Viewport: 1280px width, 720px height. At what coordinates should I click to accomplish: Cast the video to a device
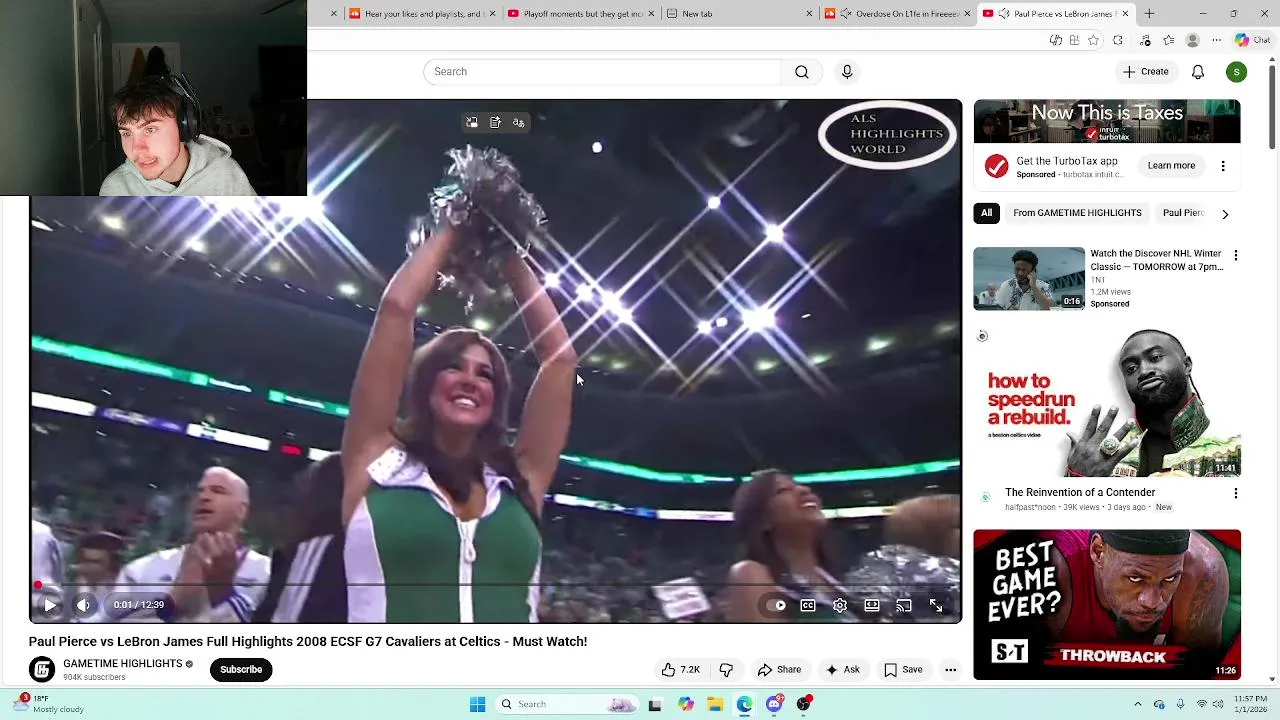click(904, 605)
